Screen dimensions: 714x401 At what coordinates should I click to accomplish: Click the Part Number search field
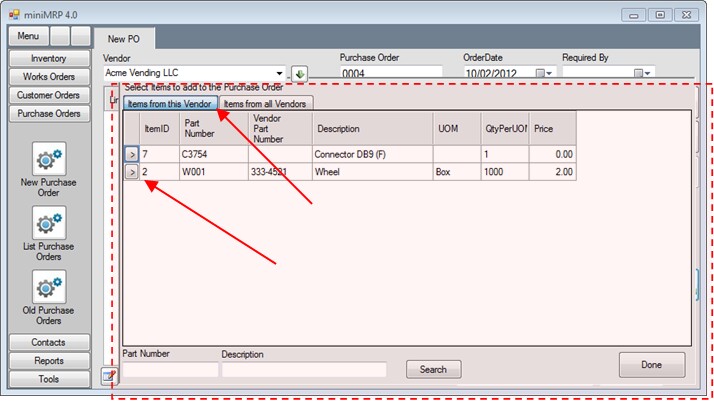click(x=170, y=370)
